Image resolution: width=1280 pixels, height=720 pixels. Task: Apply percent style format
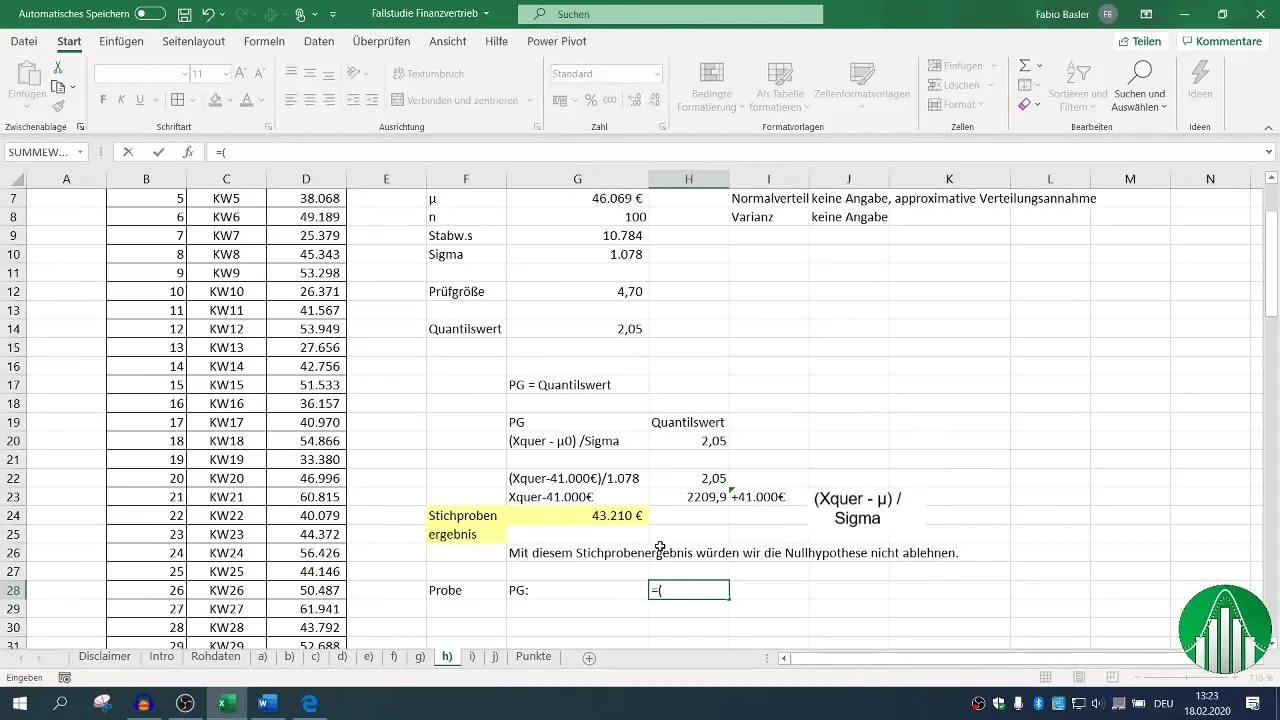(591, 100)
